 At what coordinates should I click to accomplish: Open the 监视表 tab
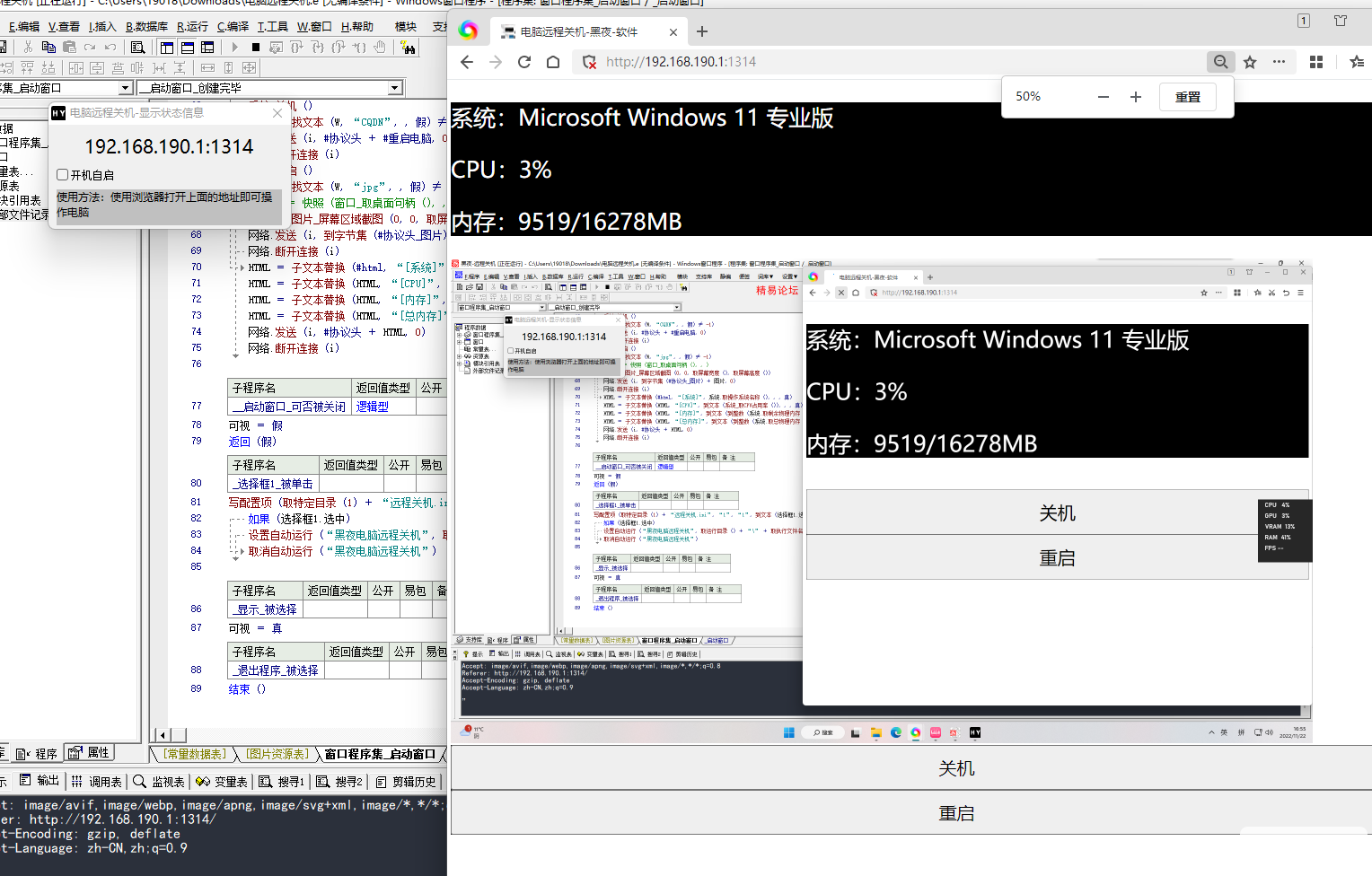159,782
